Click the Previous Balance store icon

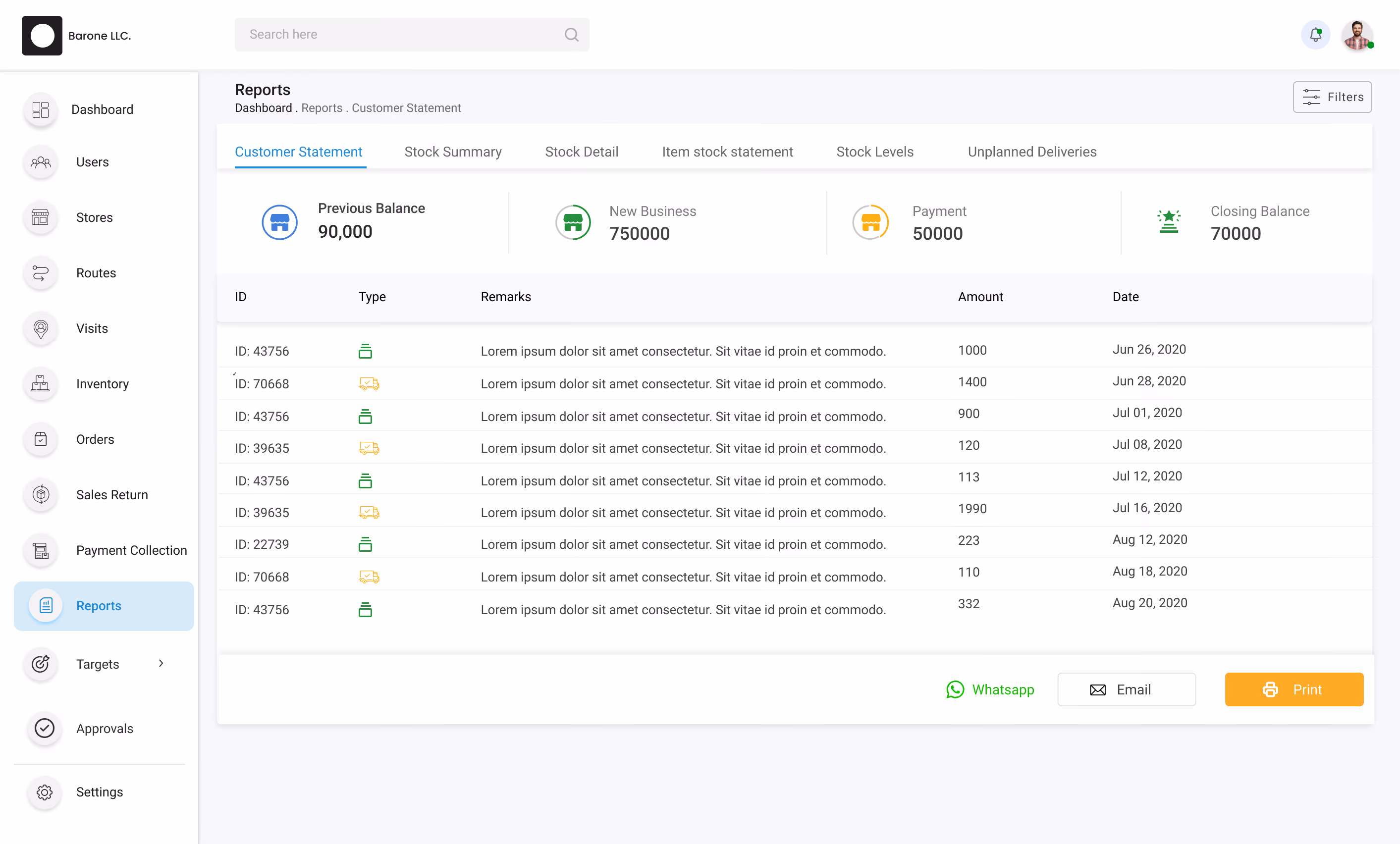click(279, 222)
